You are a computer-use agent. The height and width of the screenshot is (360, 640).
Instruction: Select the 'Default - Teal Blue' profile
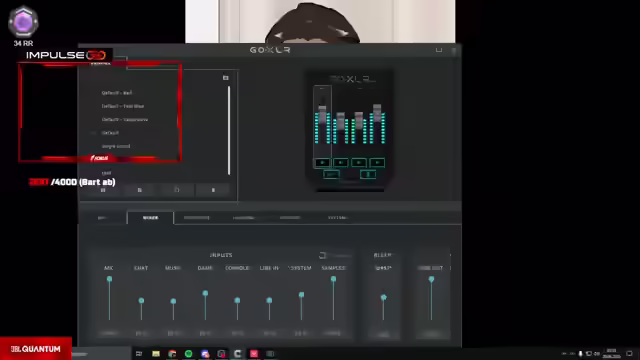point(122,106)
